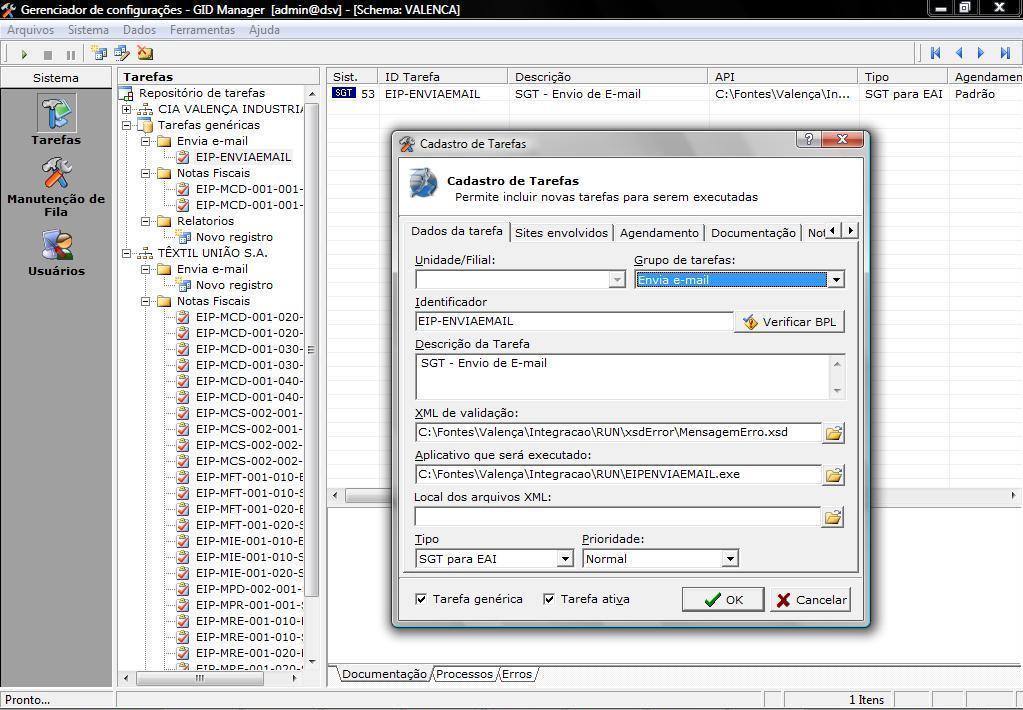Browse for the Aplicativo executable file

click(833, 475)
